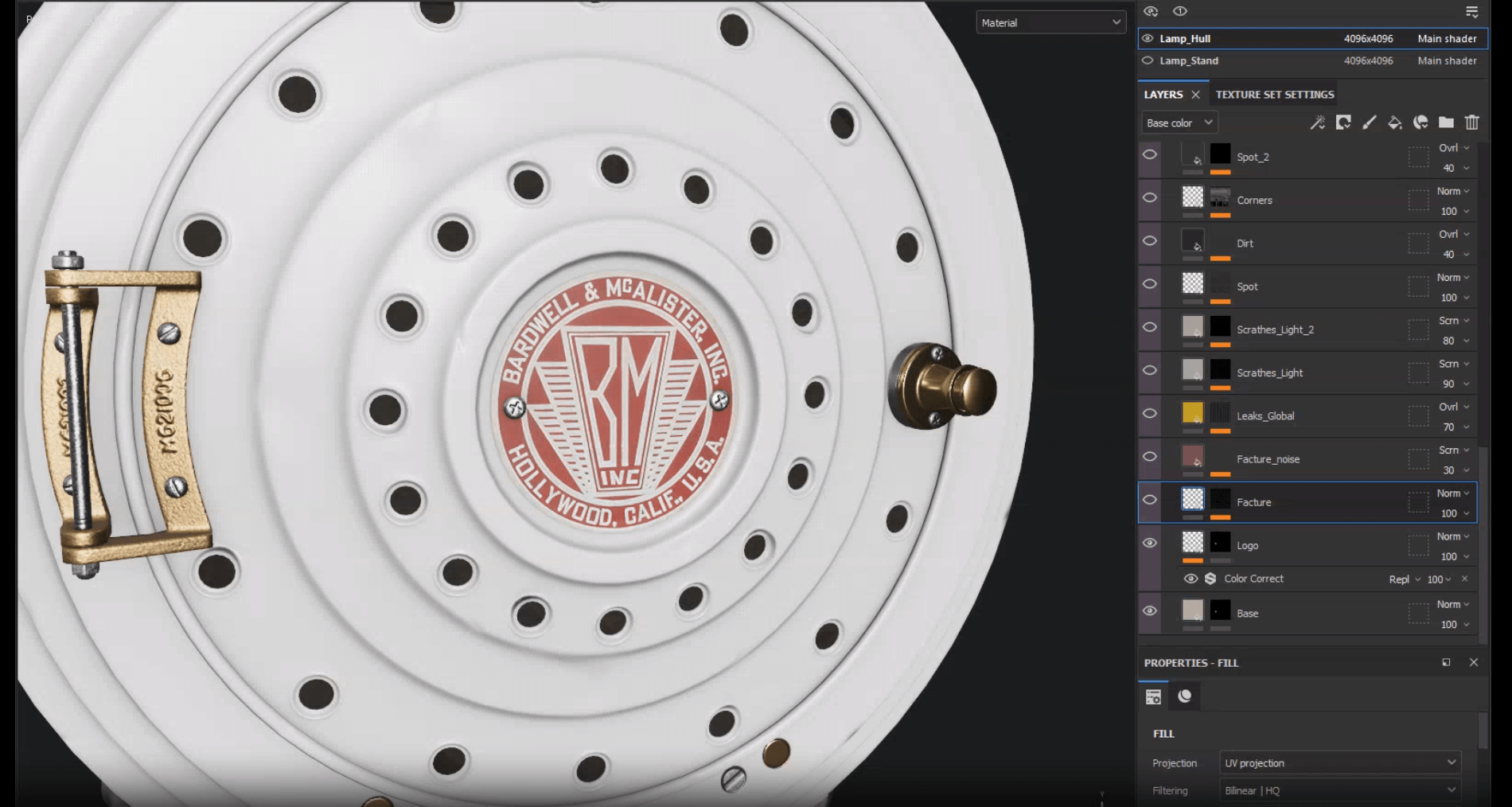Switch to the Texture Set Settings tab
This screenshot has width=1512, height=807.
coord(1275,95)
